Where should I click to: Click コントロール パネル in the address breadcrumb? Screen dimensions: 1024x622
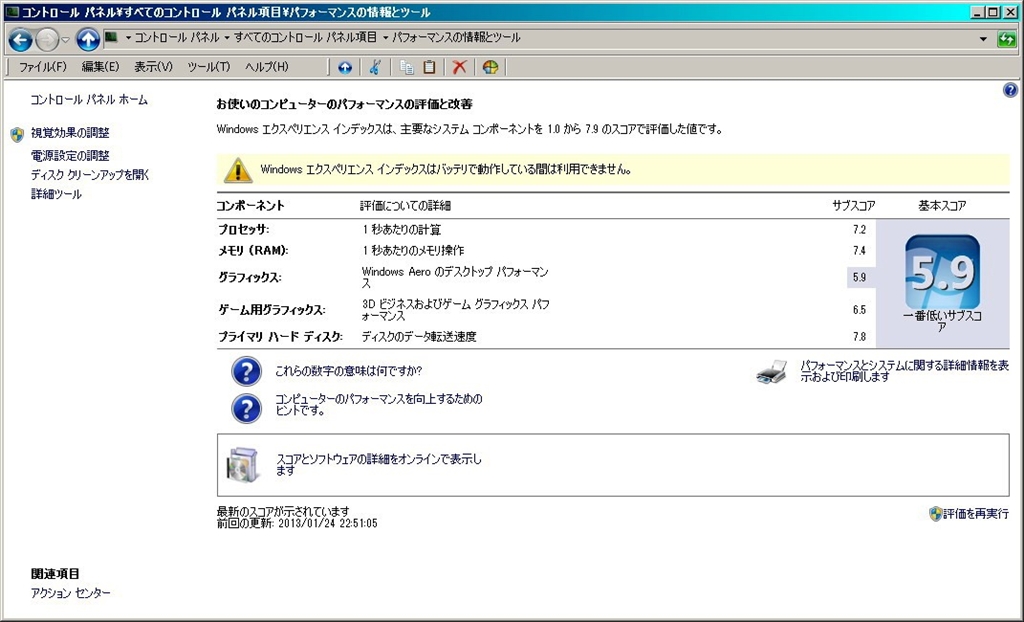pyautogui.click(x=177, y=38)
